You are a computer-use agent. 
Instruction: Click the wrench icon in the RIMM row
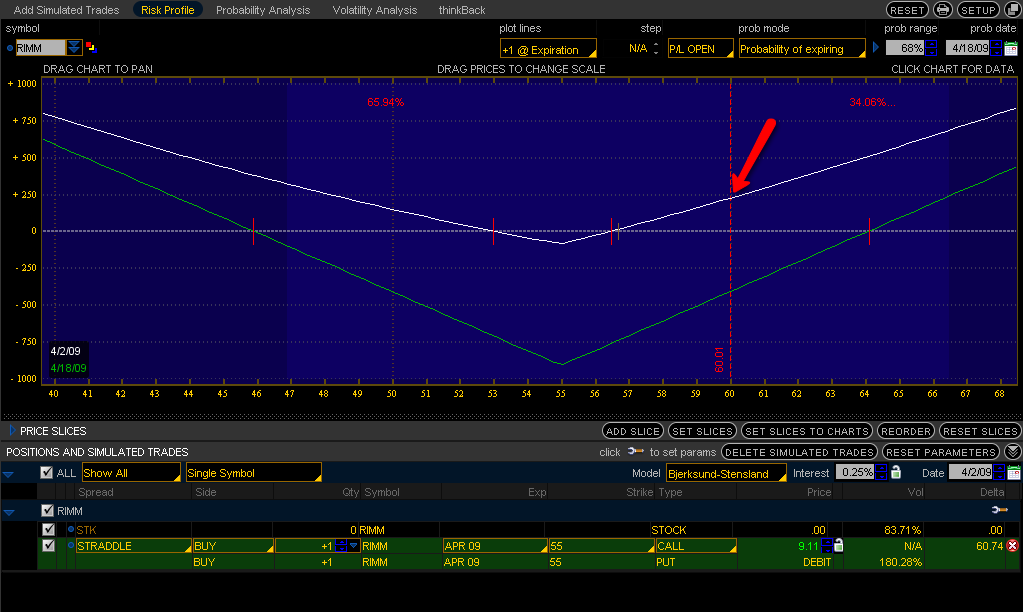coord(998,510)
